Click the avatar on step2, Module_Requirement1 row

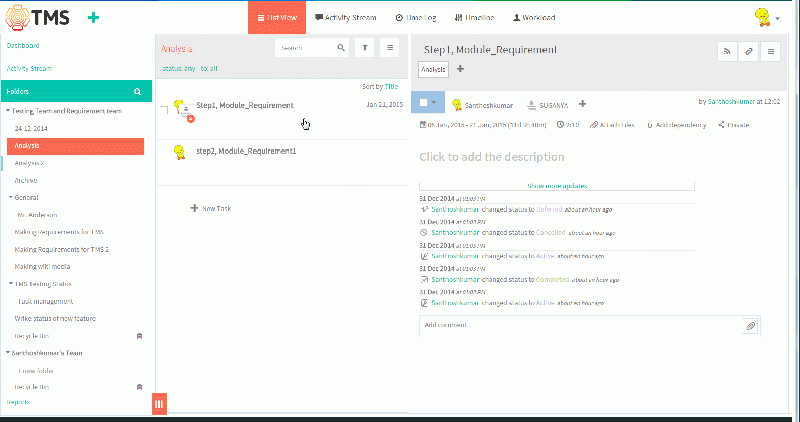179,152
